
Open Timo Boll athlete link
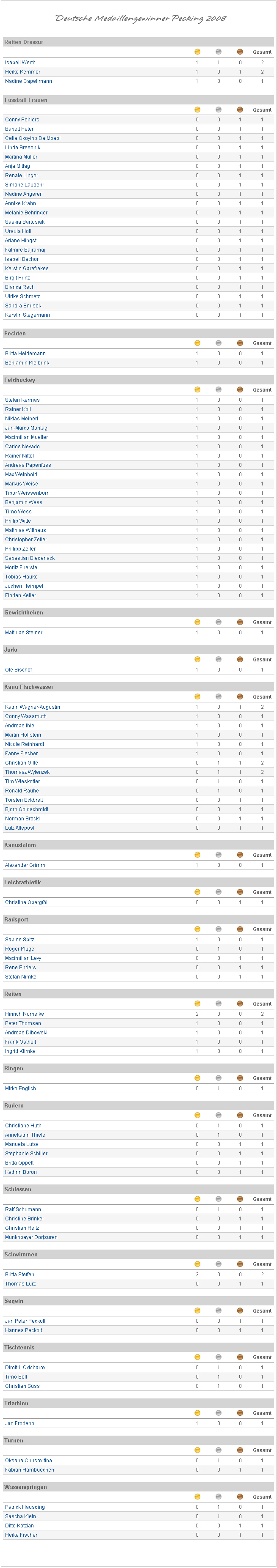click(16, 1376)
